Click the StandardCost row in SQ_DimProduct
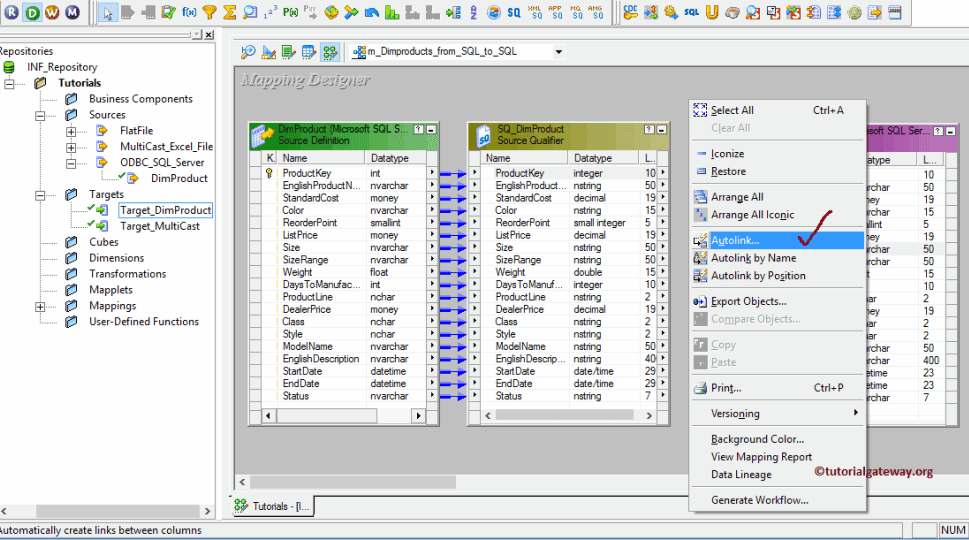This screenshot has width=969, height=540. point(568,198)
